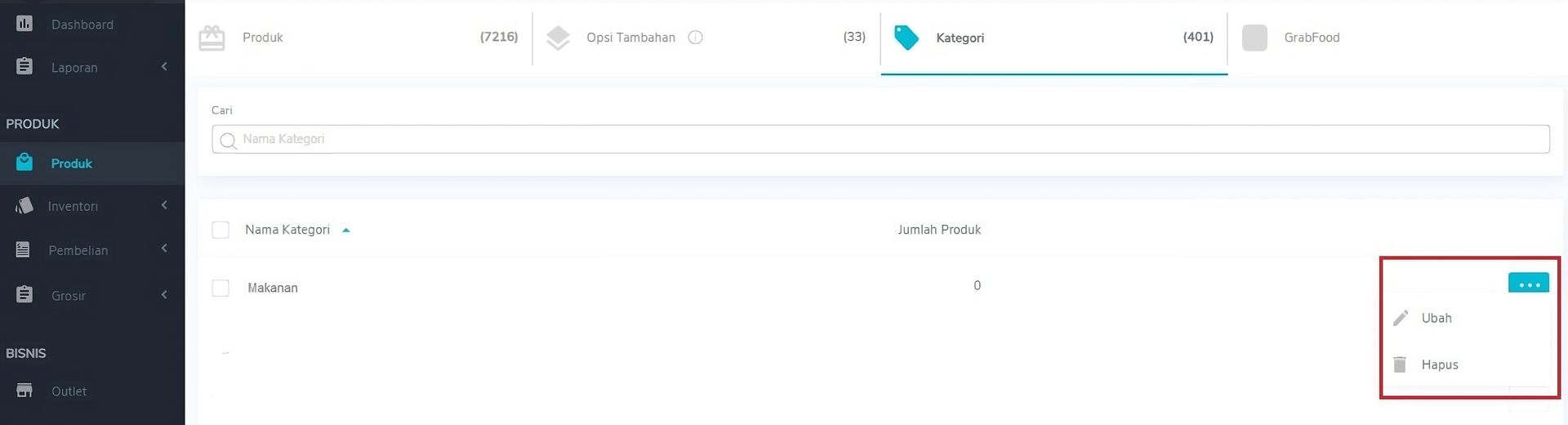
Task: Click the Dashboard chart icon in sidebar
Action: coord(24,23)
